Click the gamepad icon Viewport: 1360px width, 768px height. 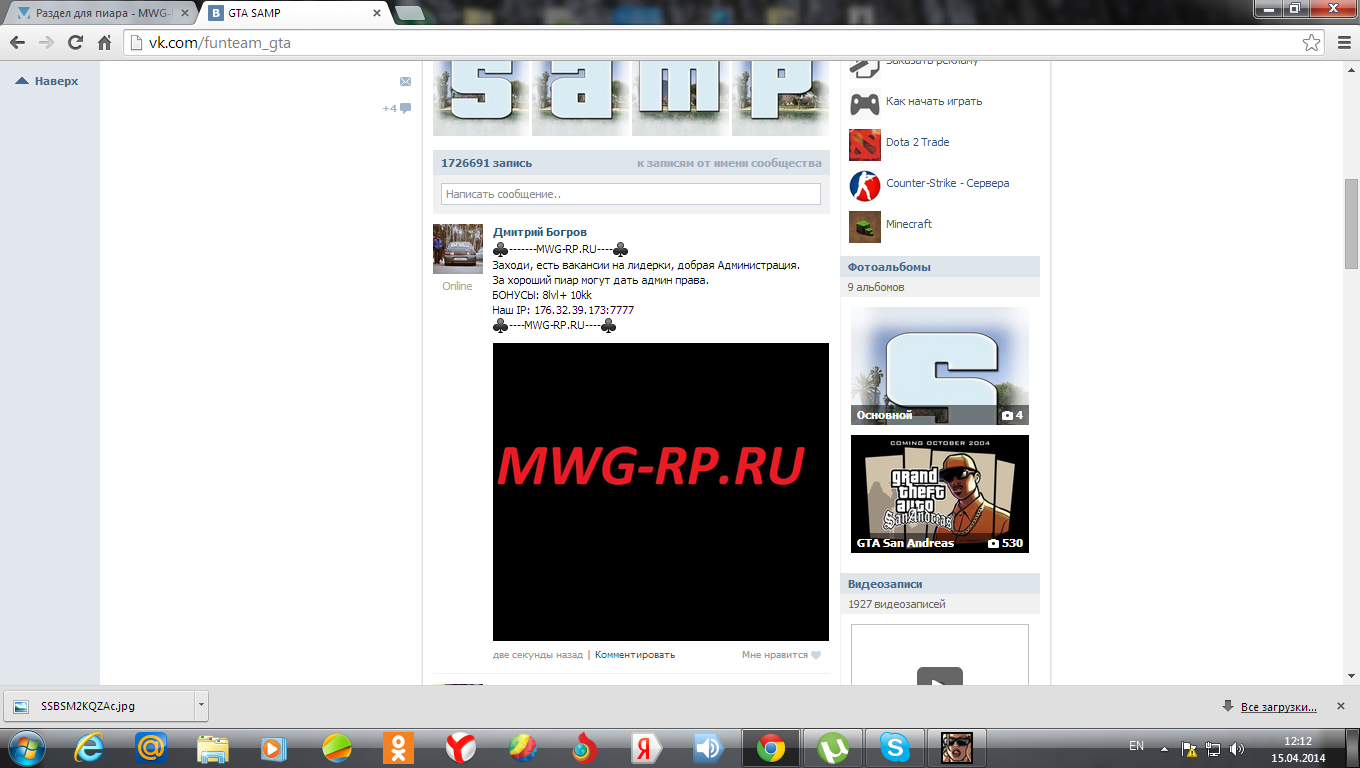pos(865,102)
